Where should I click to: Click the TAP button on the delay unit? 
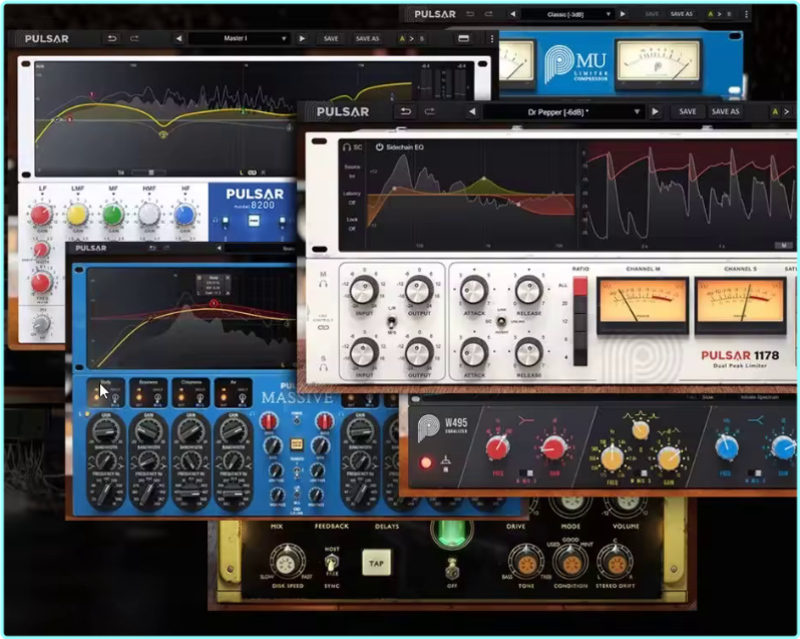pos(376,563)
